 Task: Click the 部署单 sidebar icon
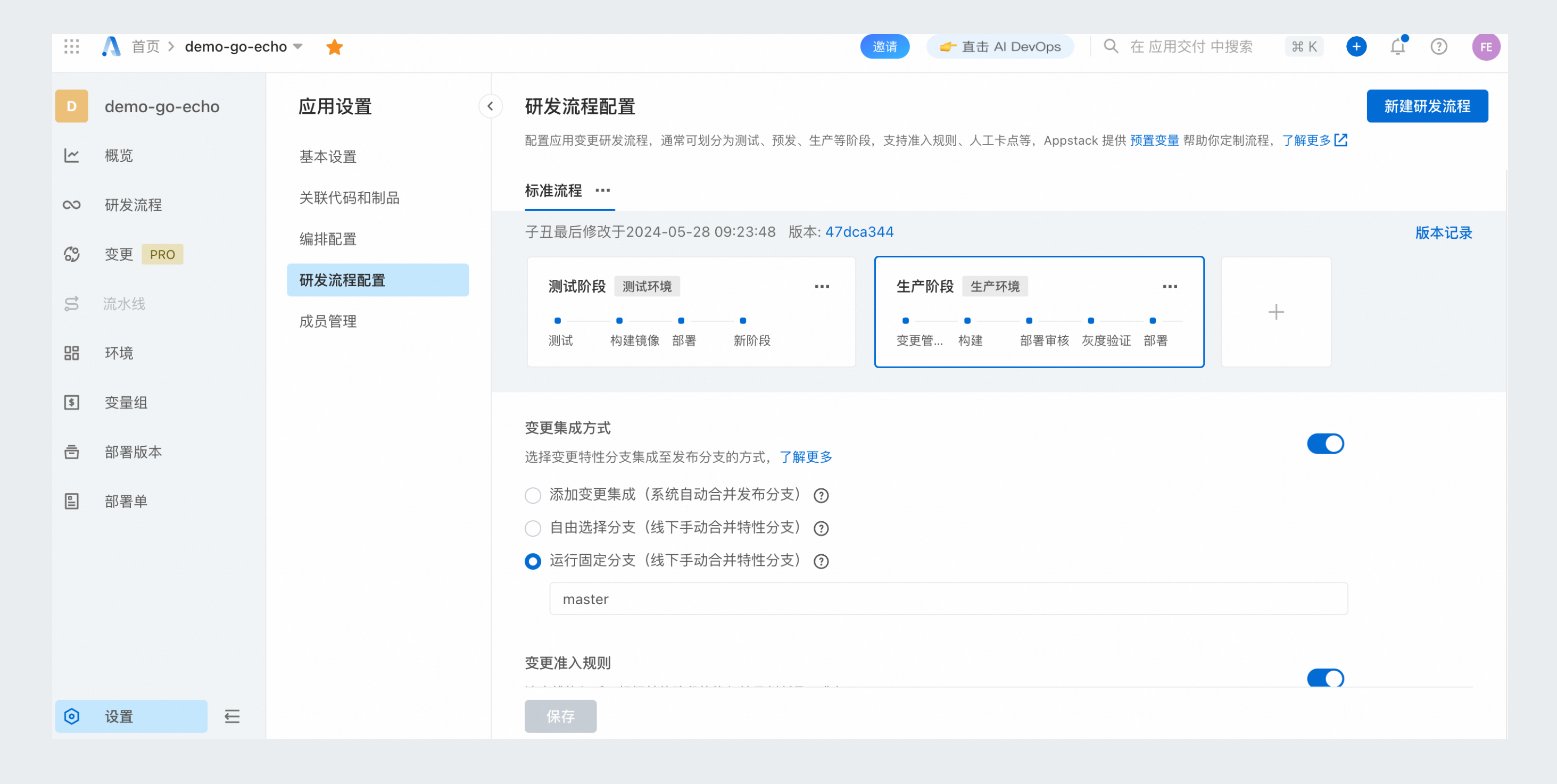pyautogui.click(x=72, y=502)
